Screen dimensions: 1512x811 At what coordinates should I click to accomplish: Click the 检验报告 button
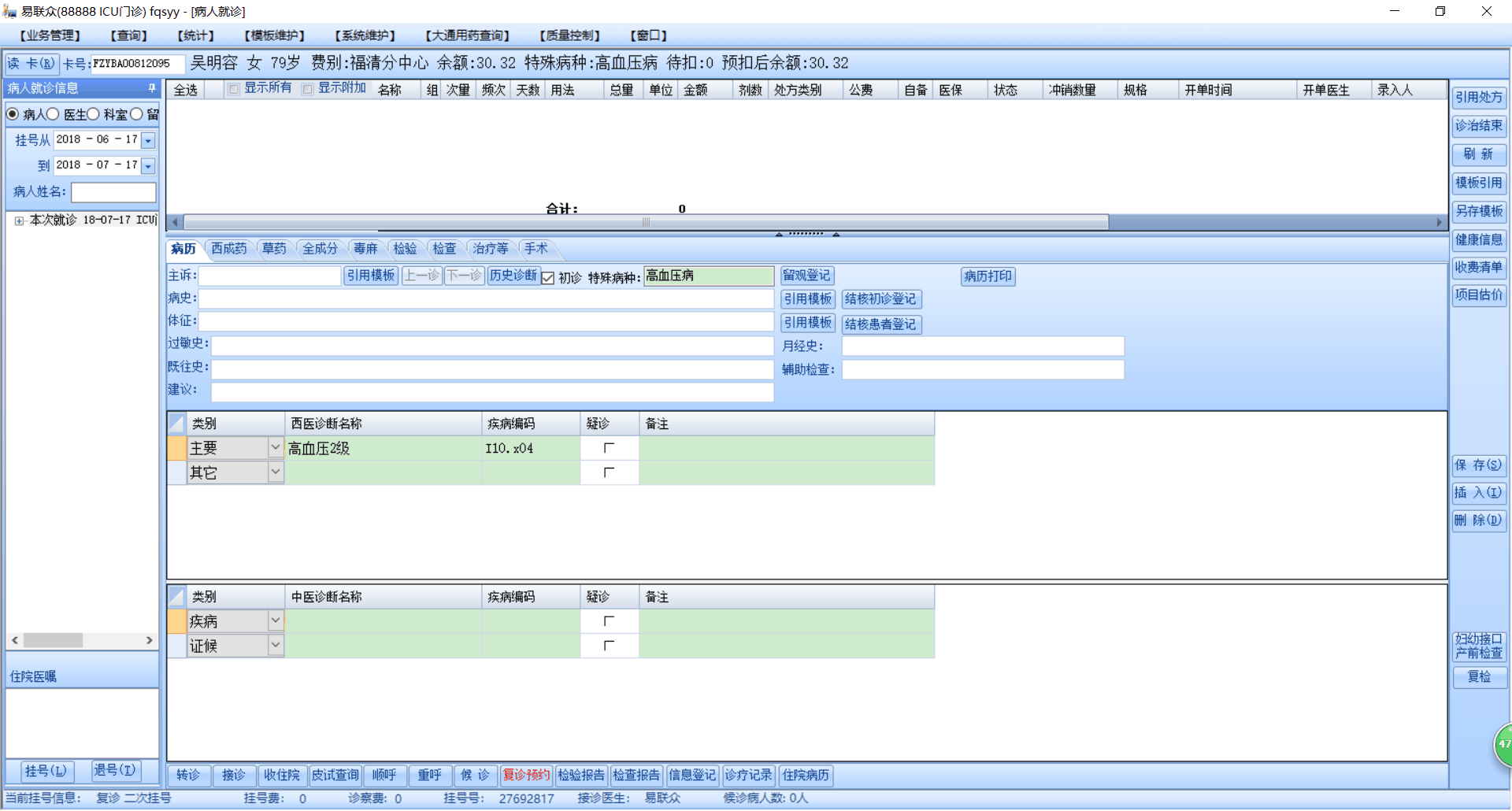581,776
